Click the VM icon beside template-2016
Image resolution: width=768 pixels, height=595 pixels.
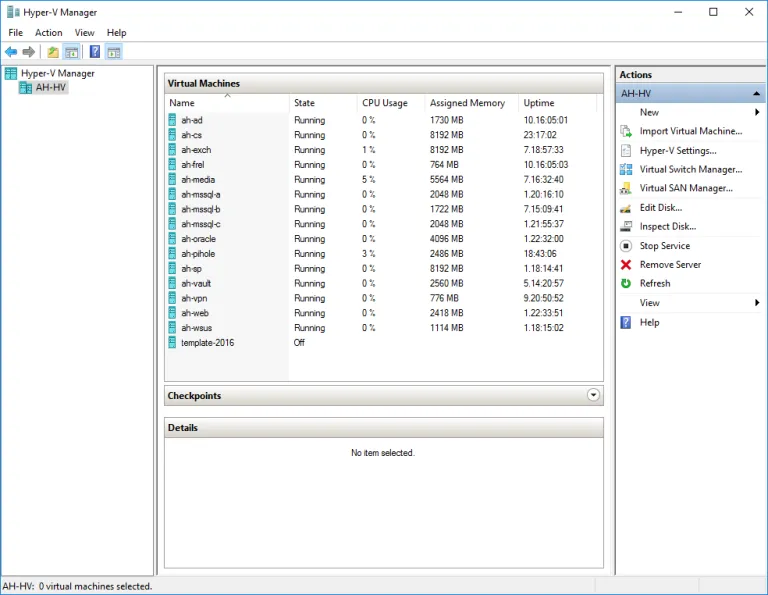pos(172,343)
